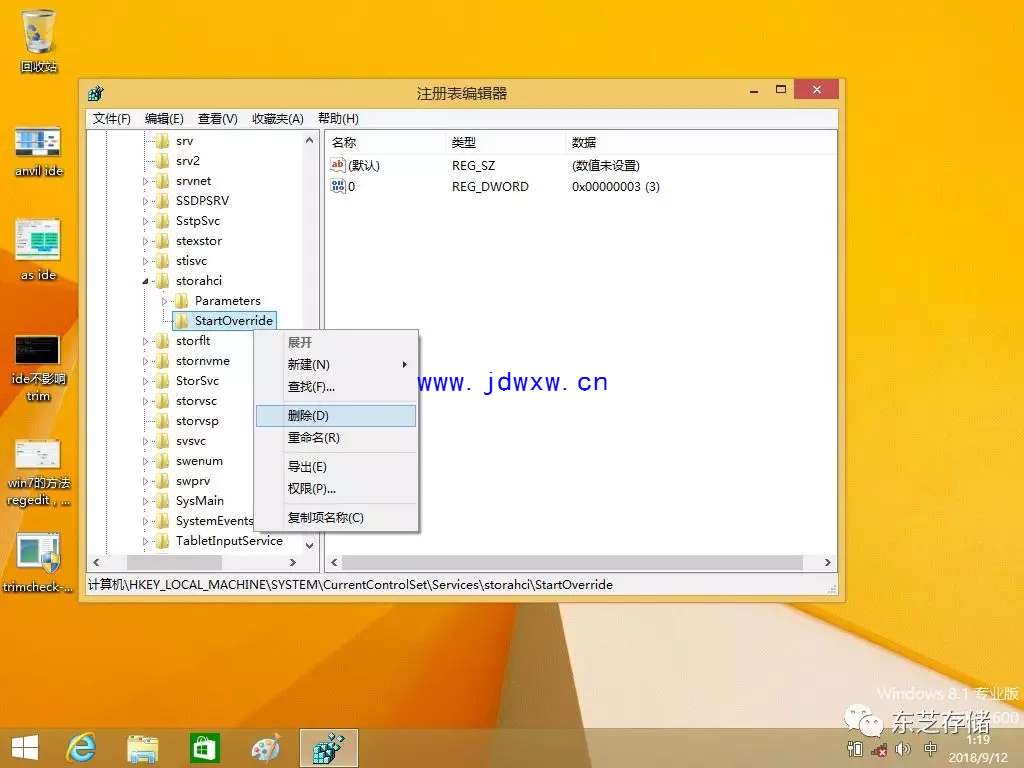
Task: Expand the stisvc tree node
Action: (145, 261)
